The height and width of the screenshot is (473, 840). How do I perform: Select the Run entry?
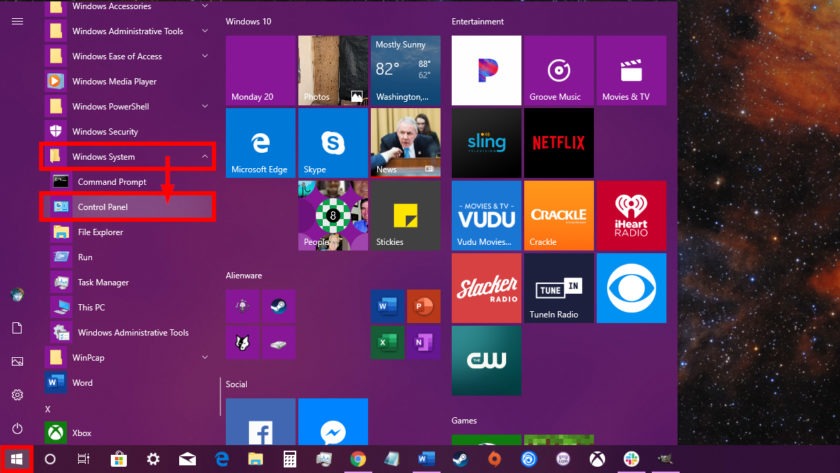click(x=127, y=257)
